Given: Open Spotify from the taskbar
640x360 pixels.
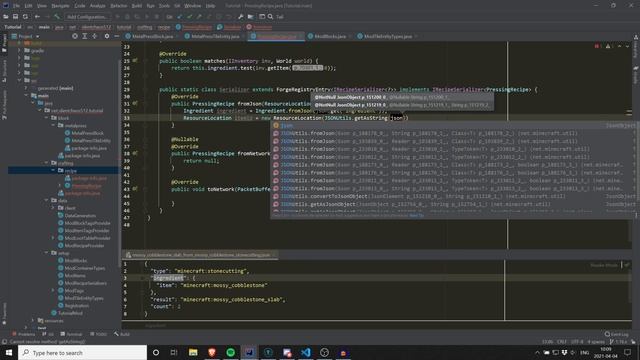Looking at the screenshot, I should (x=231, y=353).
